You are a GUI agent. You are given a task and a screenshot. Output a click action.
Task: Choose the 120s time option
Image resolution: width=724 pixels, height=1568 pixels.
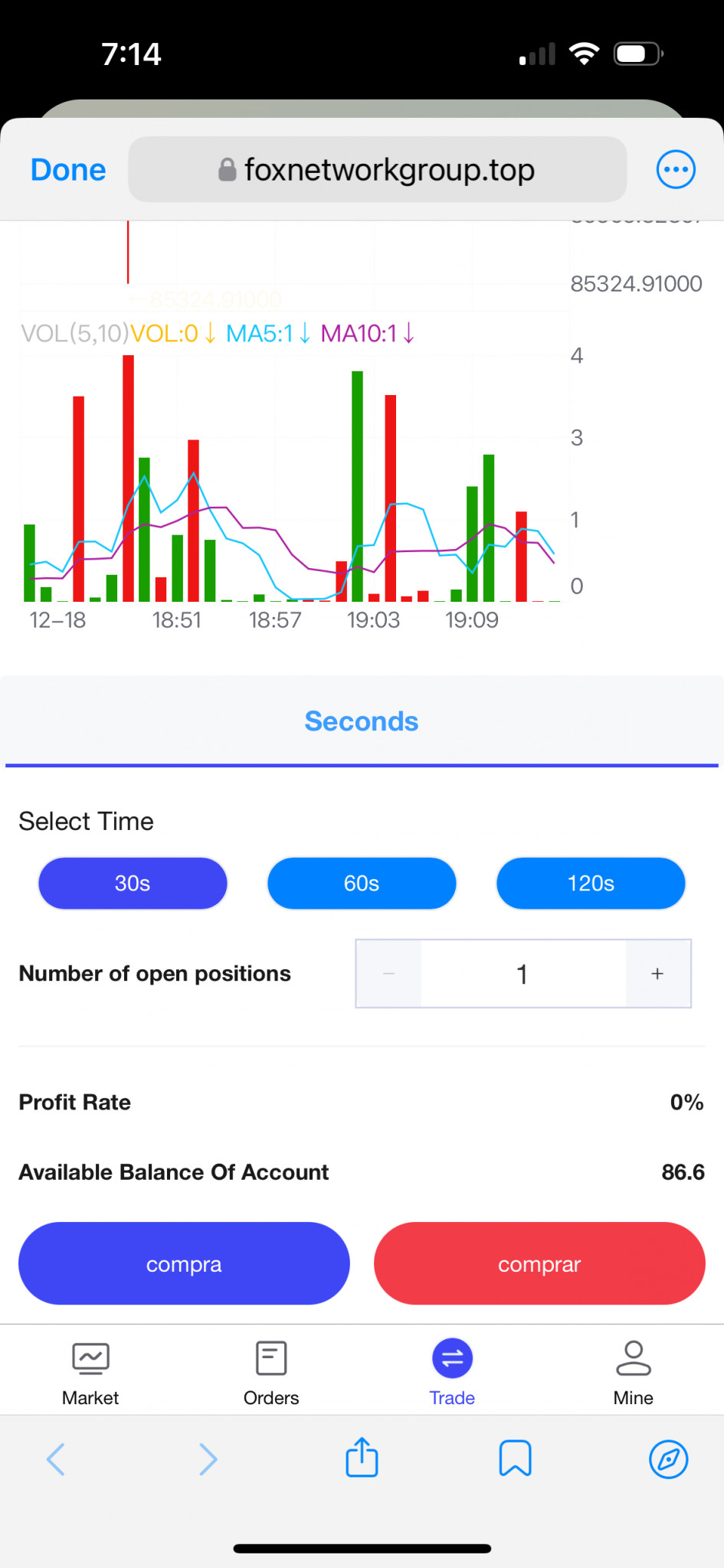(591, 884)
